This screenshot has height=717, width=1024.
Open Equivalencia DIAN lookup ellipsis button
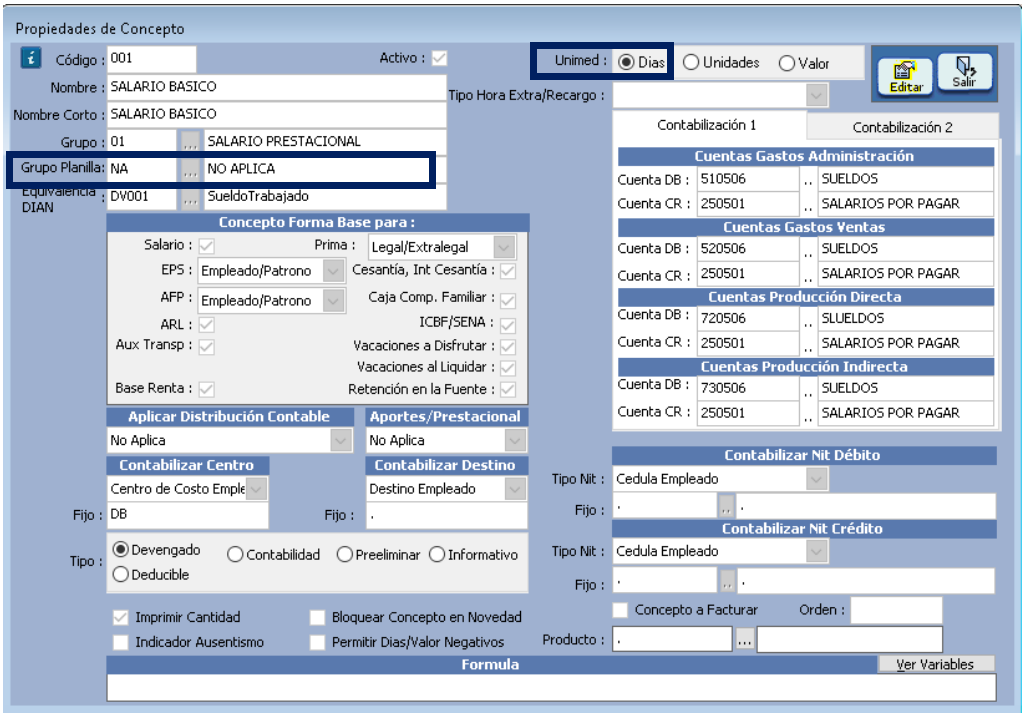click(x=190, y=197)
